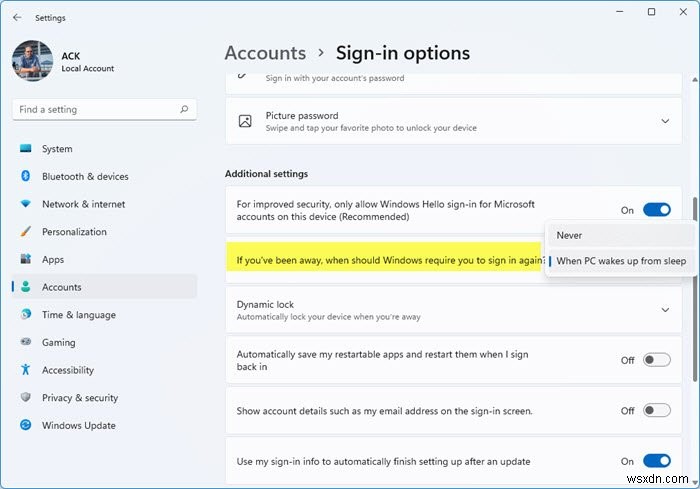
Task: Click the Picture password title
Action: (302, 116)
